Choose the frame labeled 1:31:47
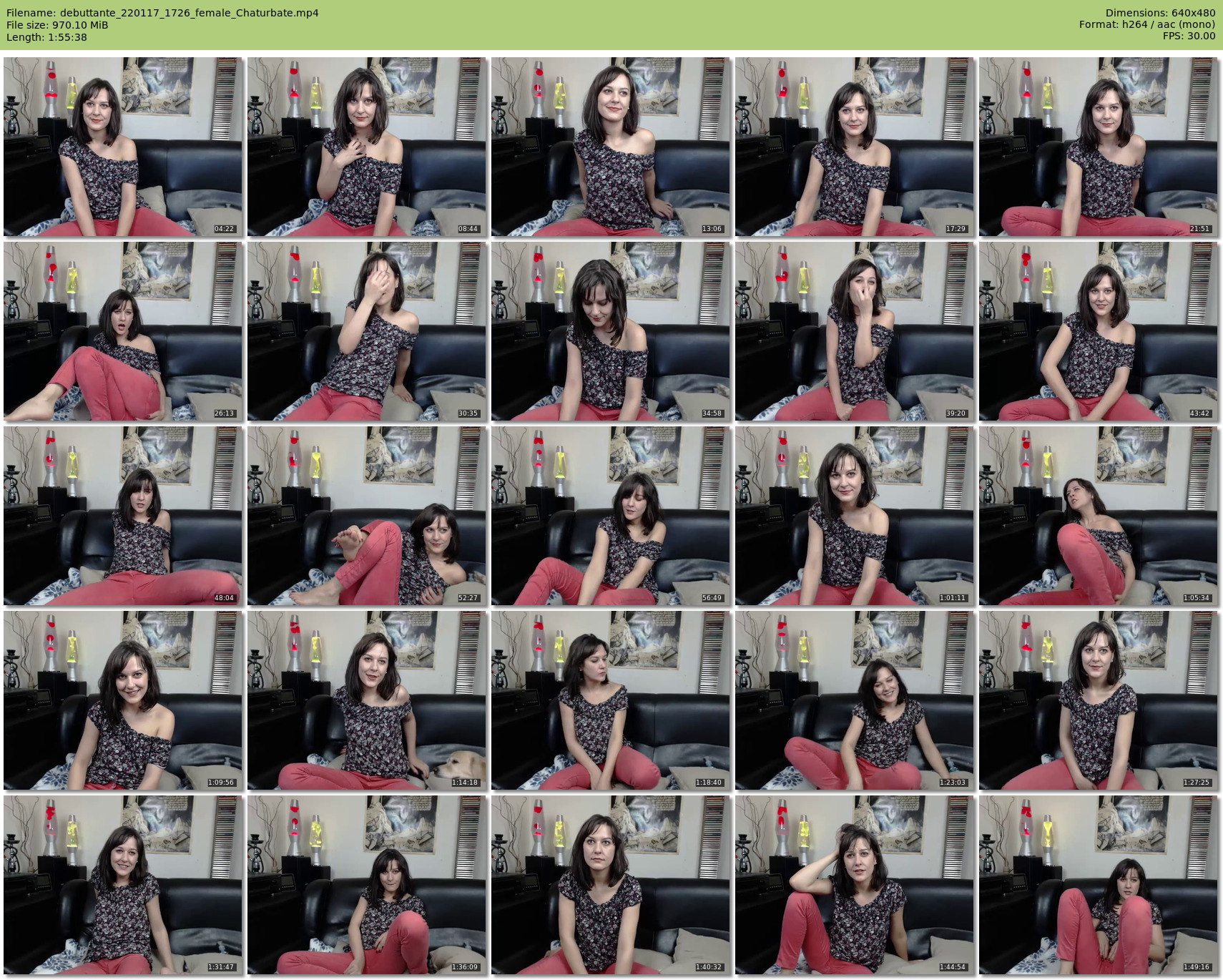This screenshot has width=1223, height=980. pyautogui.click(x=123, y=885)
